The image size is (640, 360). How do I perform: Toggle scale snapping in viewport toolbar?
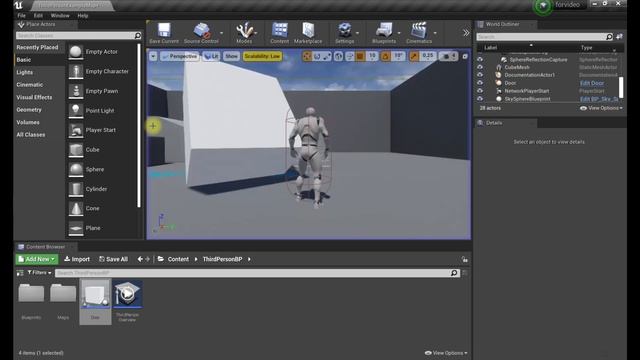coord(414,56)
